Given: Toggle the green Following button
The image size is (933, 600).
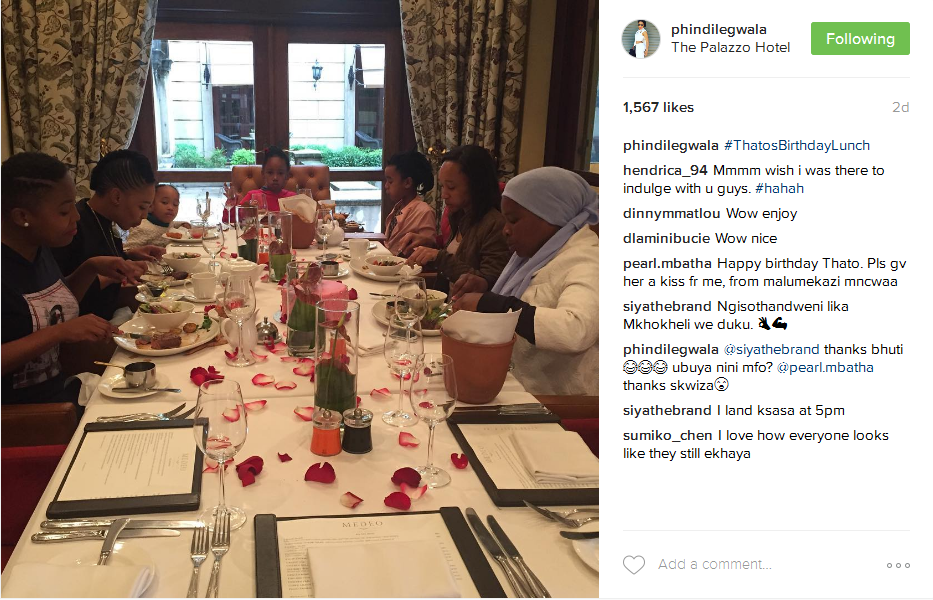Looking at the screenshot, I should 860,39.
